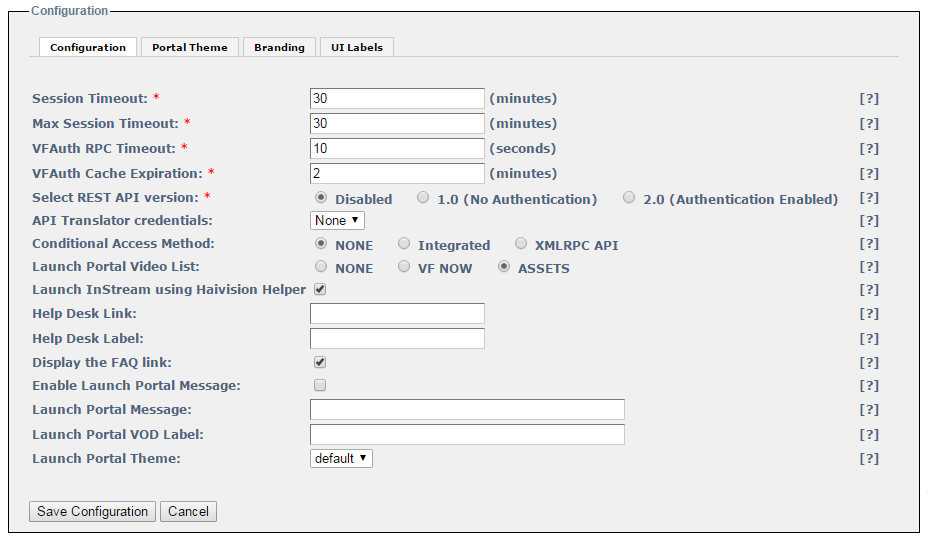The height and width of the screenshot is (539, 928).
Task: Show help for Select REST API version
Action: click(869, 198)
